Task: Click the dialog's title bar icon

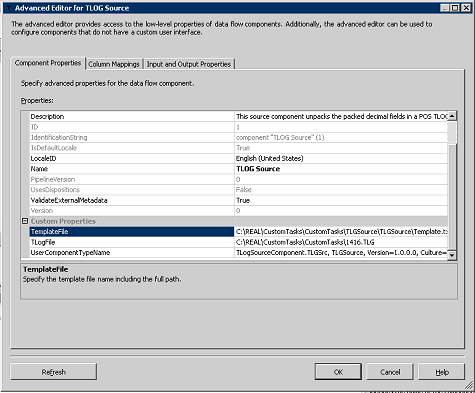Action: [8, 8]
